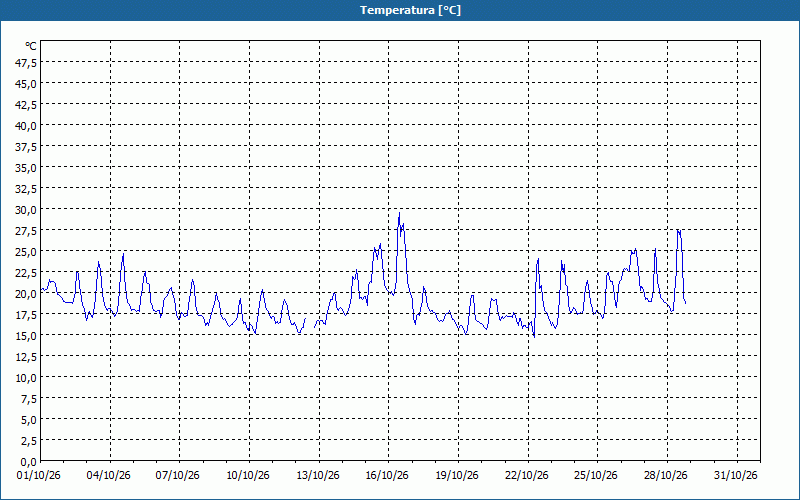
Task: Click the 30,0 y-axis label
Action: tap(27, 210)
